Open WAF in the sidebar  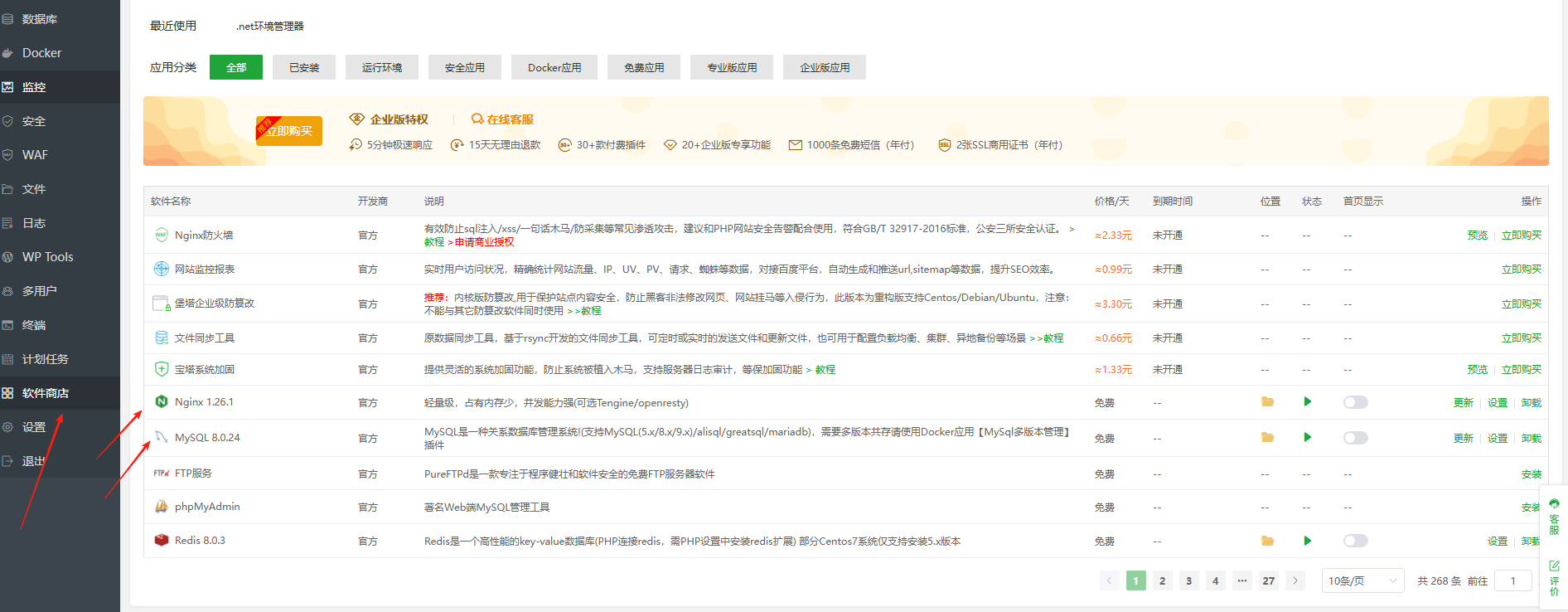tap(60, 155)
